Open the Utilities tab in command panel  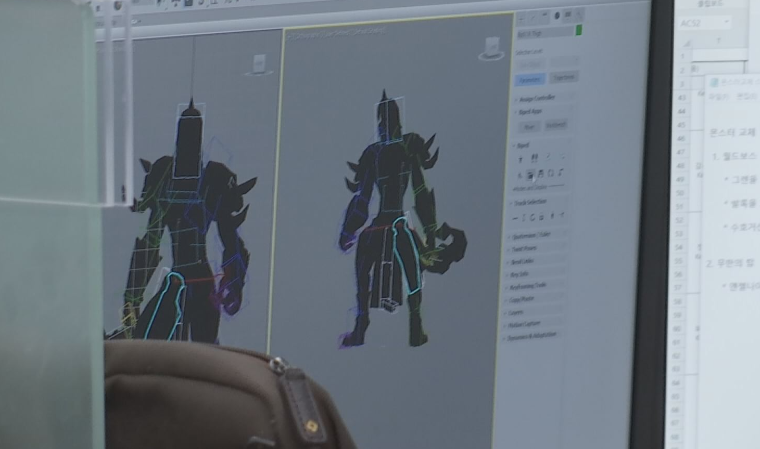click(x=579, y=15)
